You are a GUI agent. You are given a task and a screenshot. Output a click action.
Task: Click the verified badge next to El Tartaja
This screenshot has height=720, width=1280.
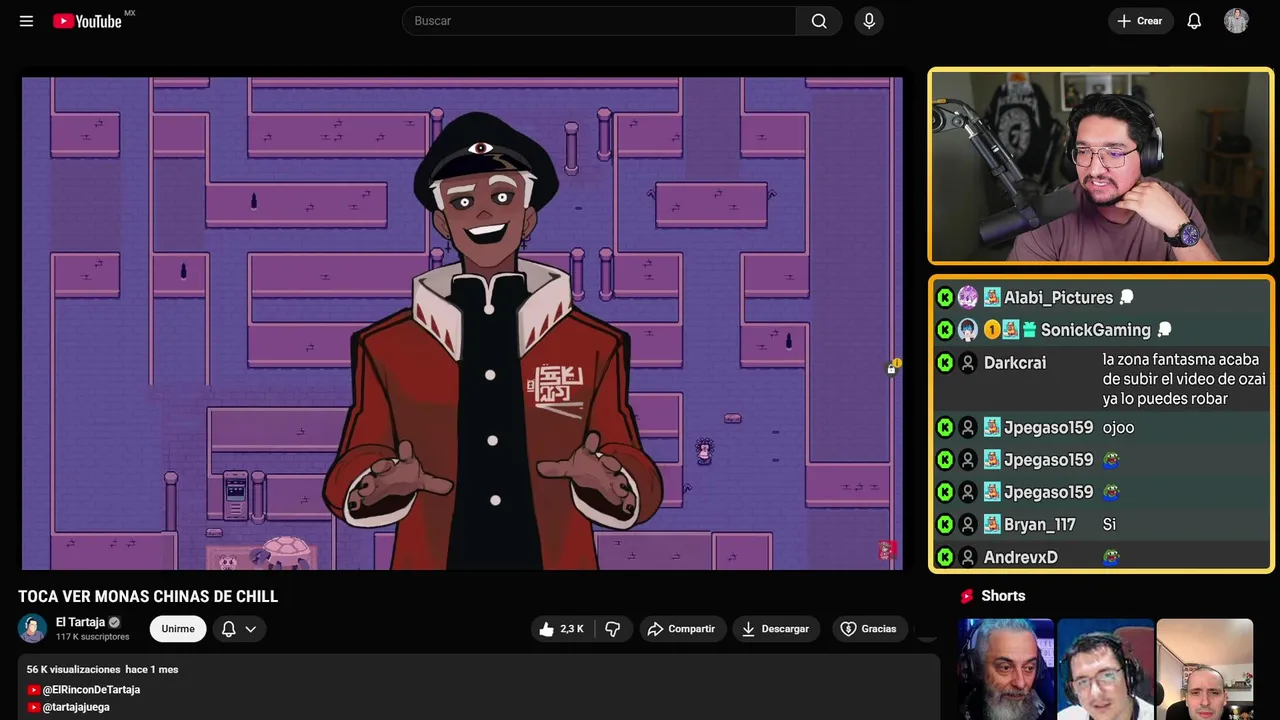[114, 622]
